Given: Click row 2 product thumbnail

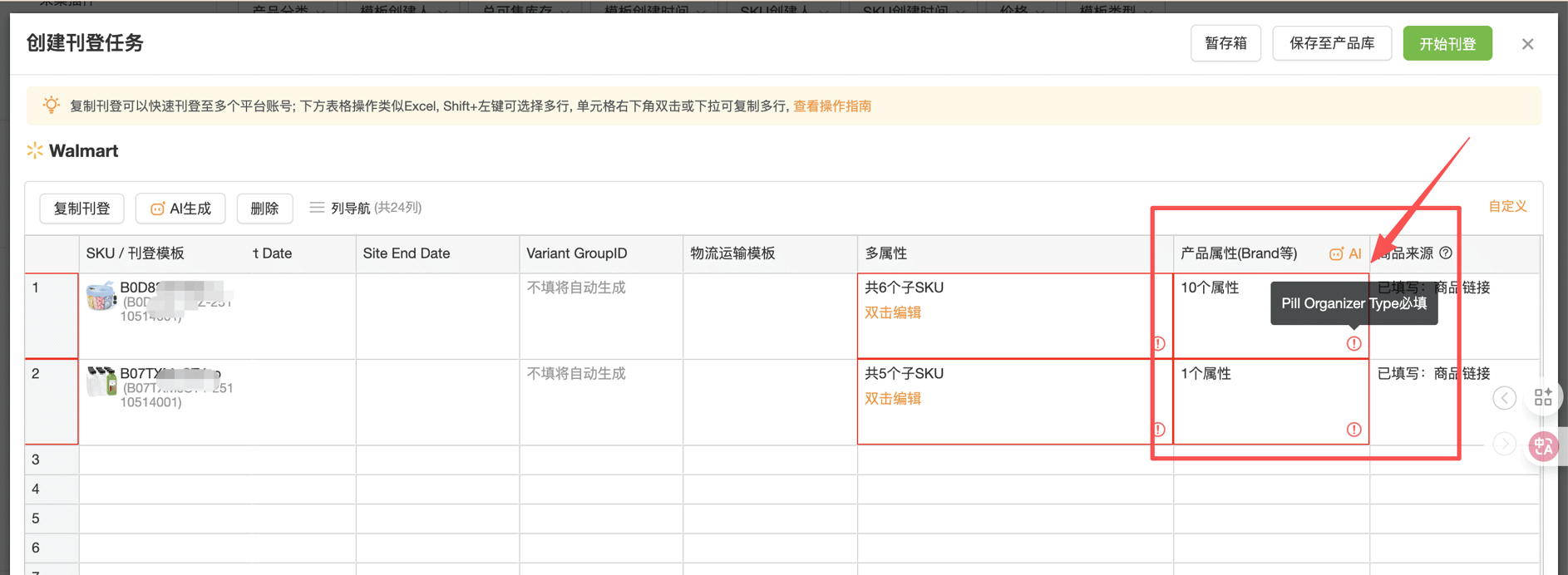Looking at the screenshot, I should [x=101, y=381].
